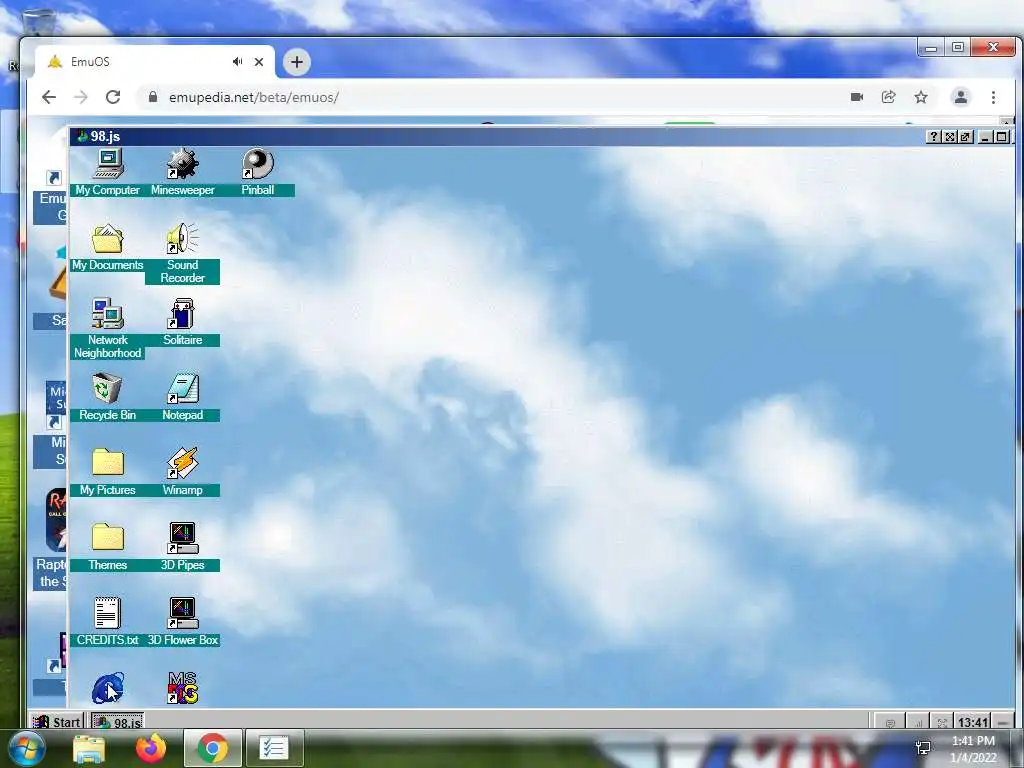Click the Chrome forward arrow

pyautogui.click(x=81, y=97)
